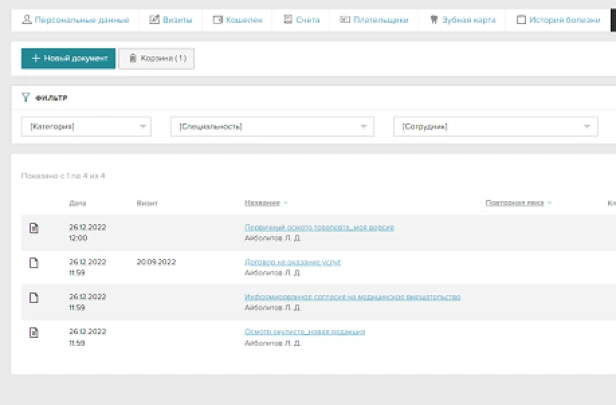Click the funnel icon next to Фильтр
This screenshot has height=405, width=616.
[x=26, y=98]
